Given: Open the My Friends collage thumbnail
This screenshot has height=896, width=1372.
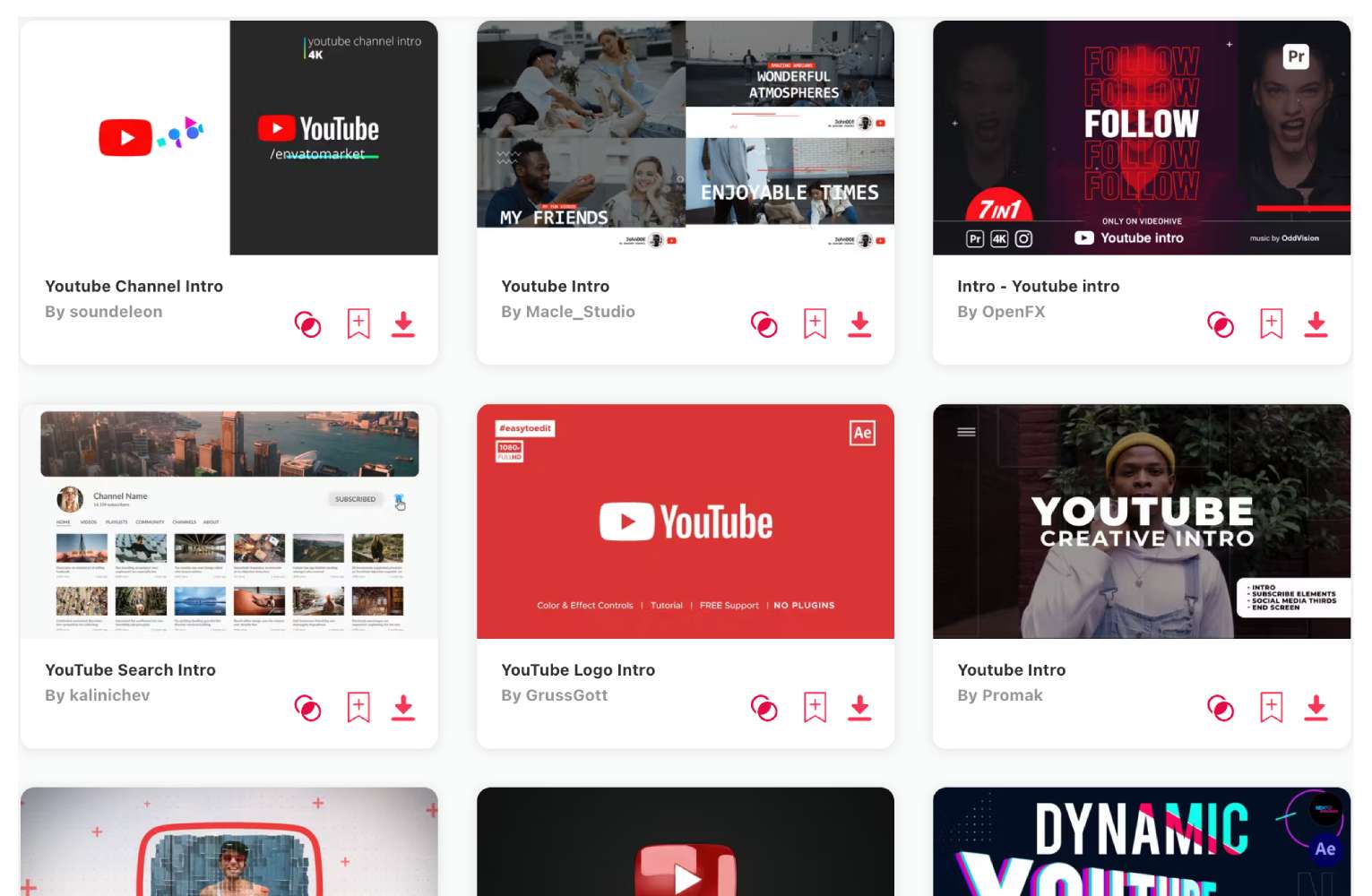Looking at the screenshot, I should 686,138.
